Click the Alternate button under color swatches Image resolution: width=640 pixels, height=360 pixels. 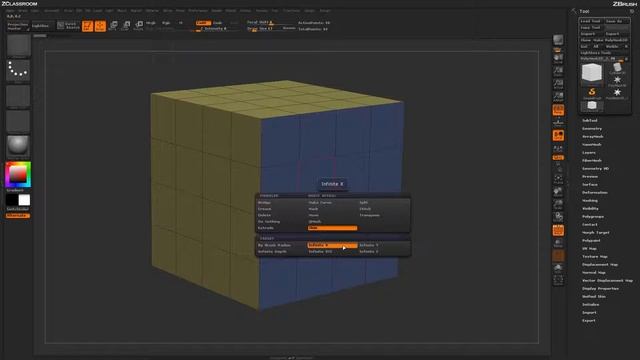(x=18, y=216)
